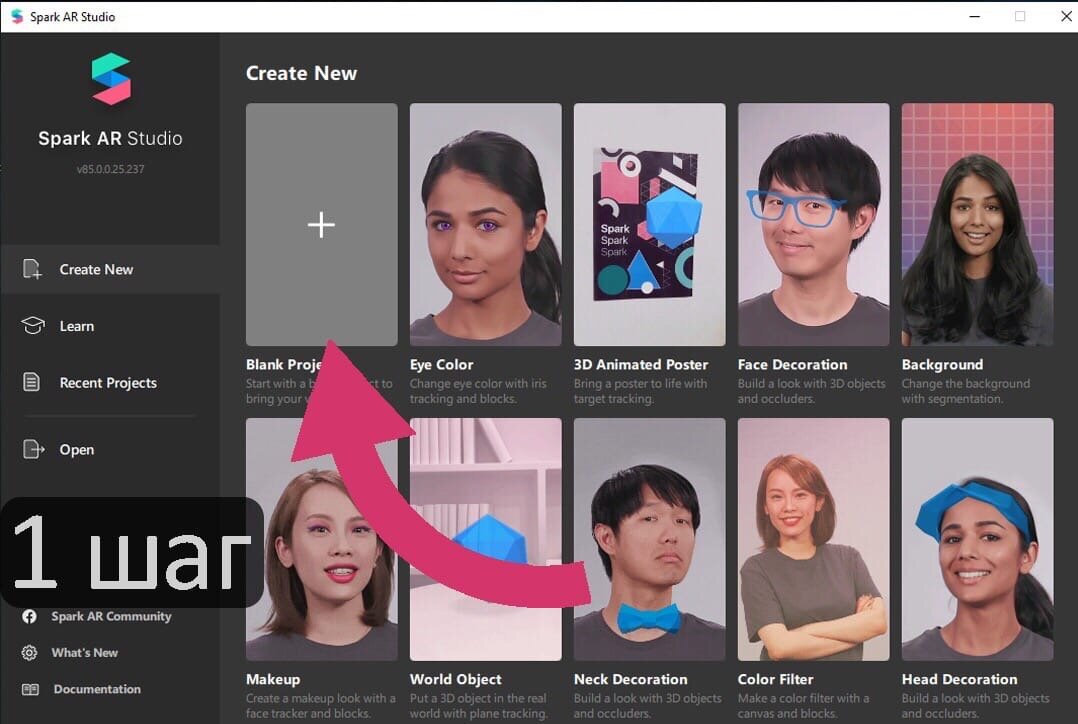
Task: Click the Recent Projects list icon
Action: (x=32, y=382)
